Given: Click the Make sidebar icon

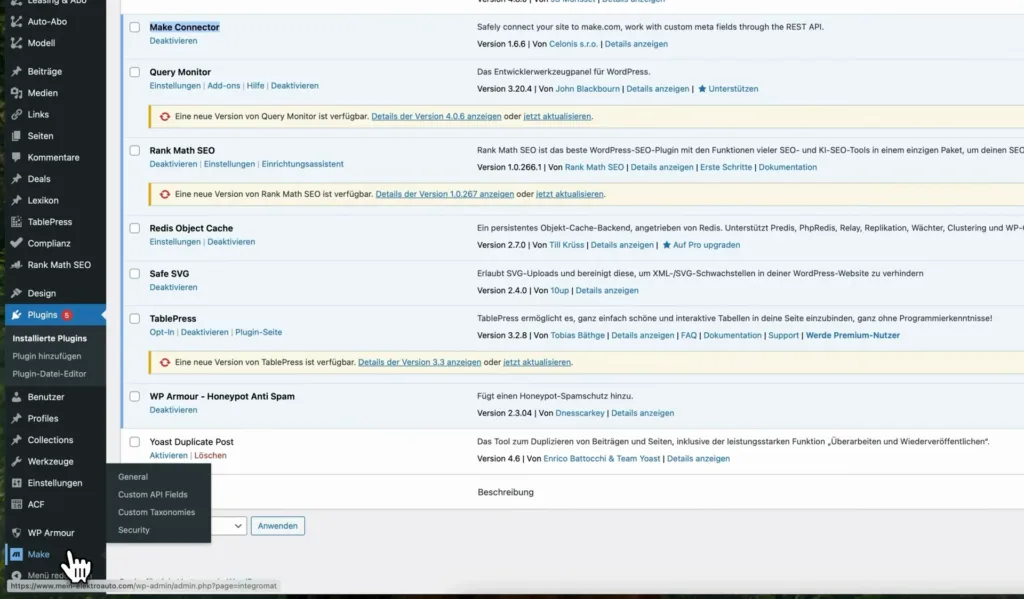Looking at the screenshot, I should click(x=16, y=554).
